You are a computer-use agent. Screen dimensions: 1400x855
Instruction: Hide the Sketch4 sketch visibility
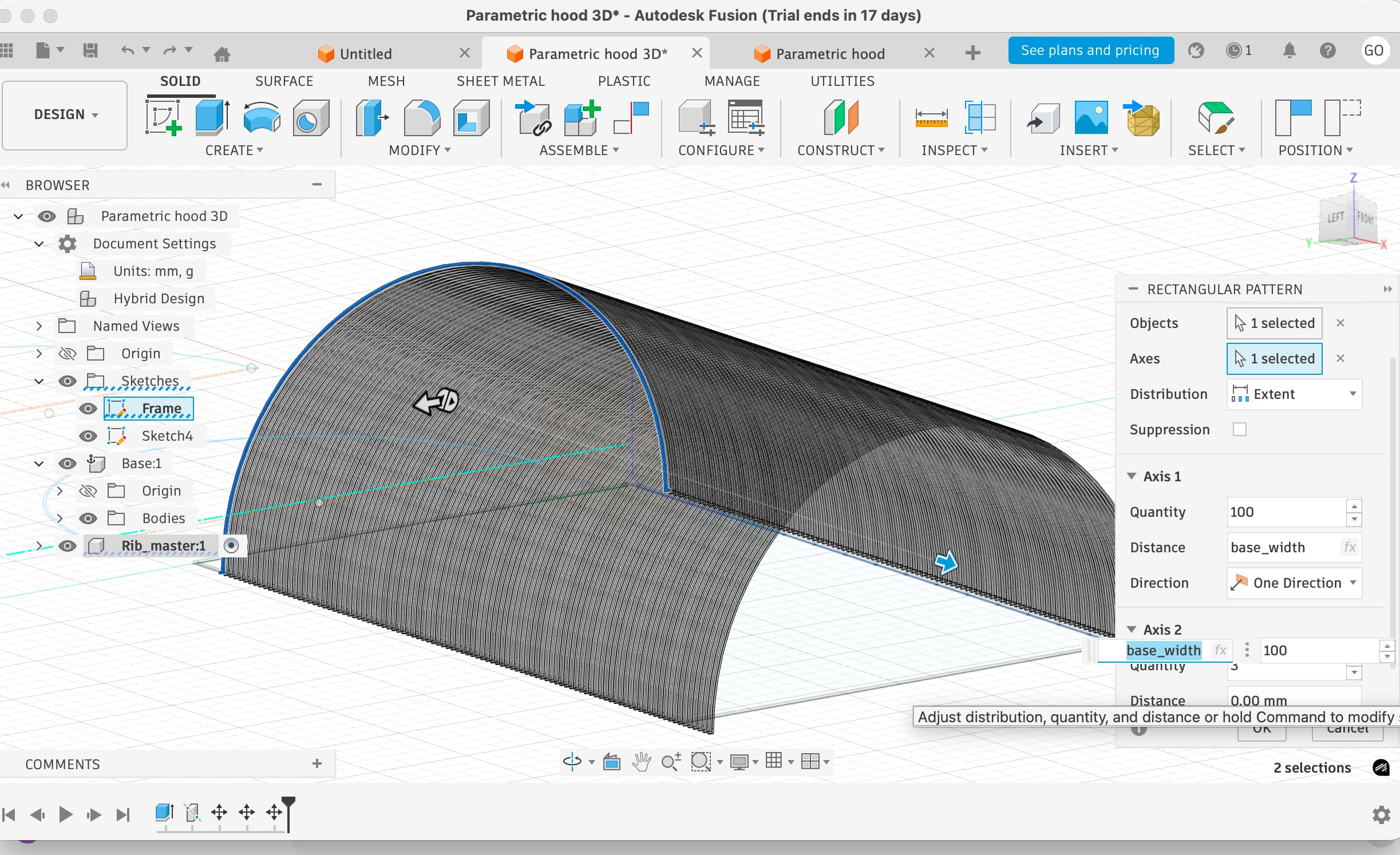tap(88, 436)
